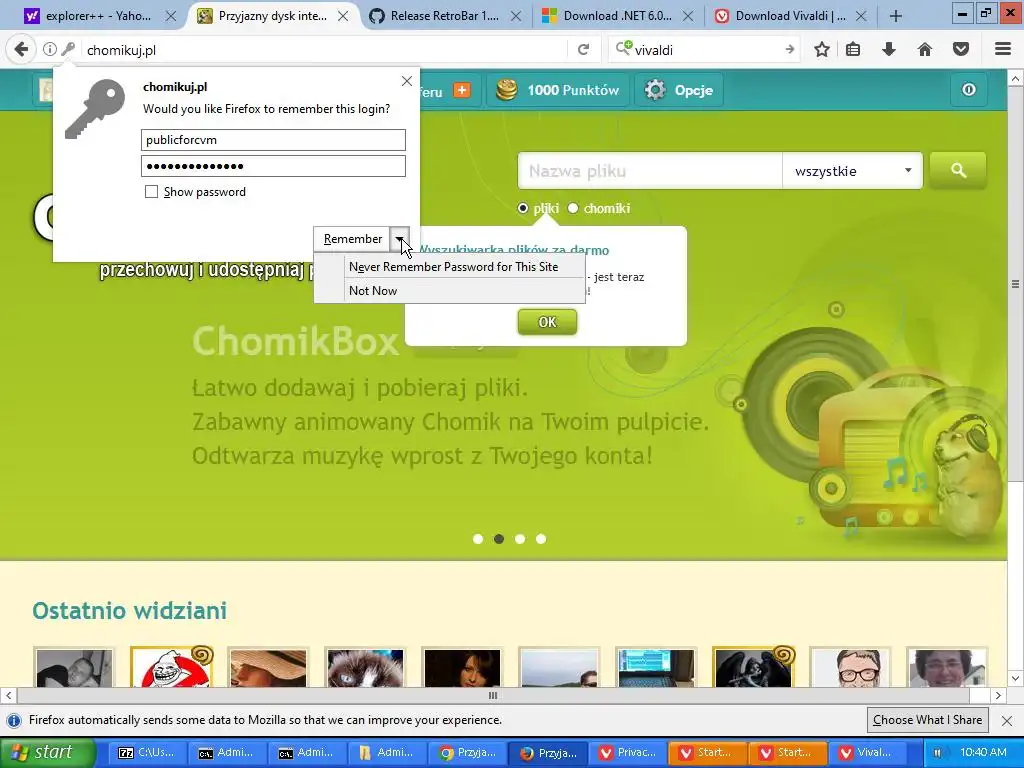The height and width of the screenshot is (768, 1024).
Task: Click the vivaldi search box
Action: (x=707, y=50)
